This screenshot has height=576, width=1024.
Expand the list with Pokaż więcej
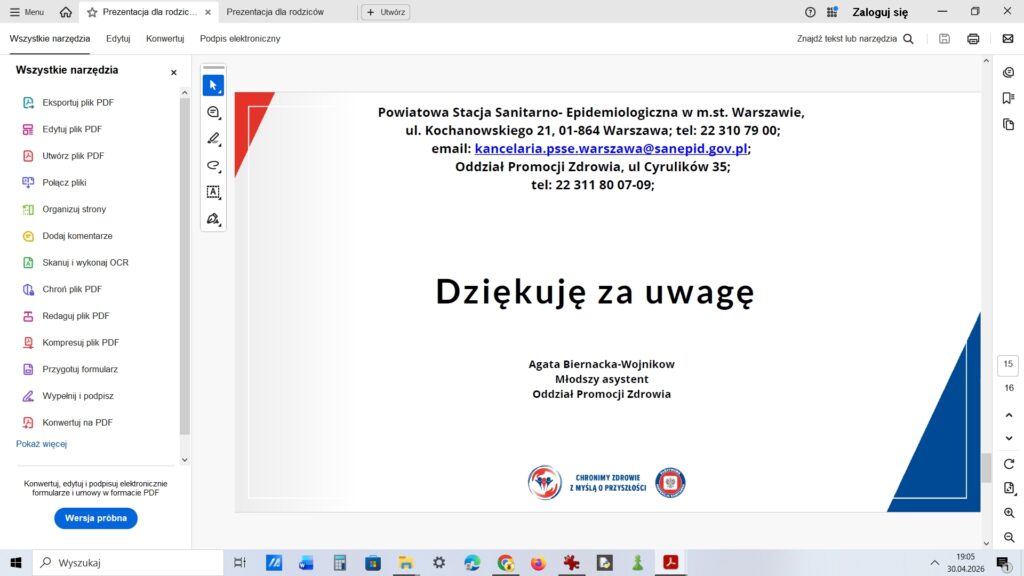pos(41,444)
